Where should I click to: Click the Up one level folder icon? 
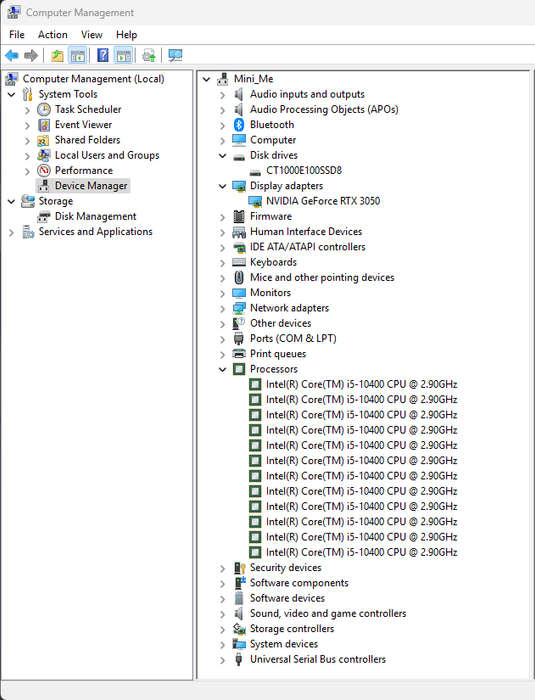57,55
